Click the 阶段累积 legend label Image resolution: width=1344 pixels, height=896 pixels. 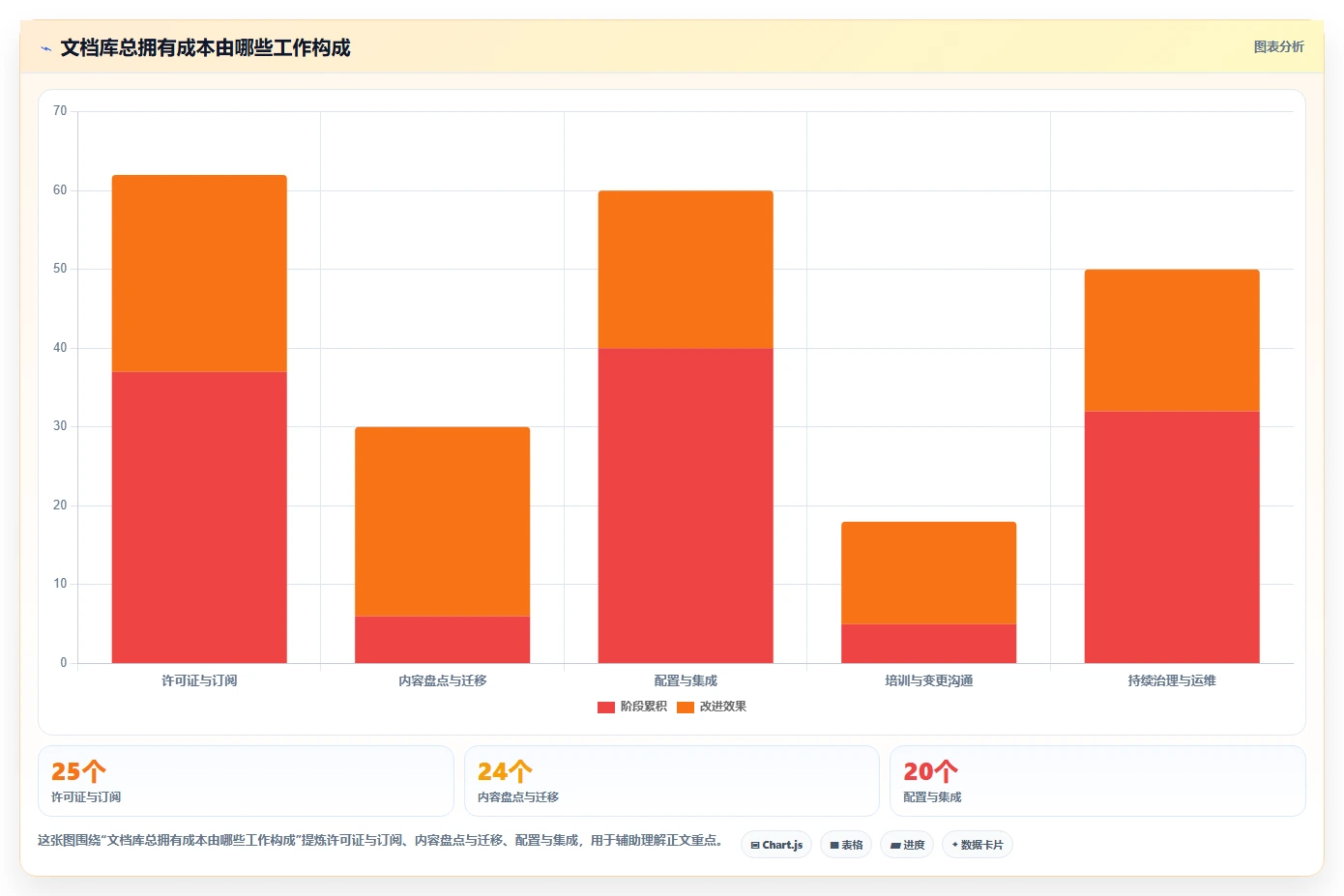point(643,707)
